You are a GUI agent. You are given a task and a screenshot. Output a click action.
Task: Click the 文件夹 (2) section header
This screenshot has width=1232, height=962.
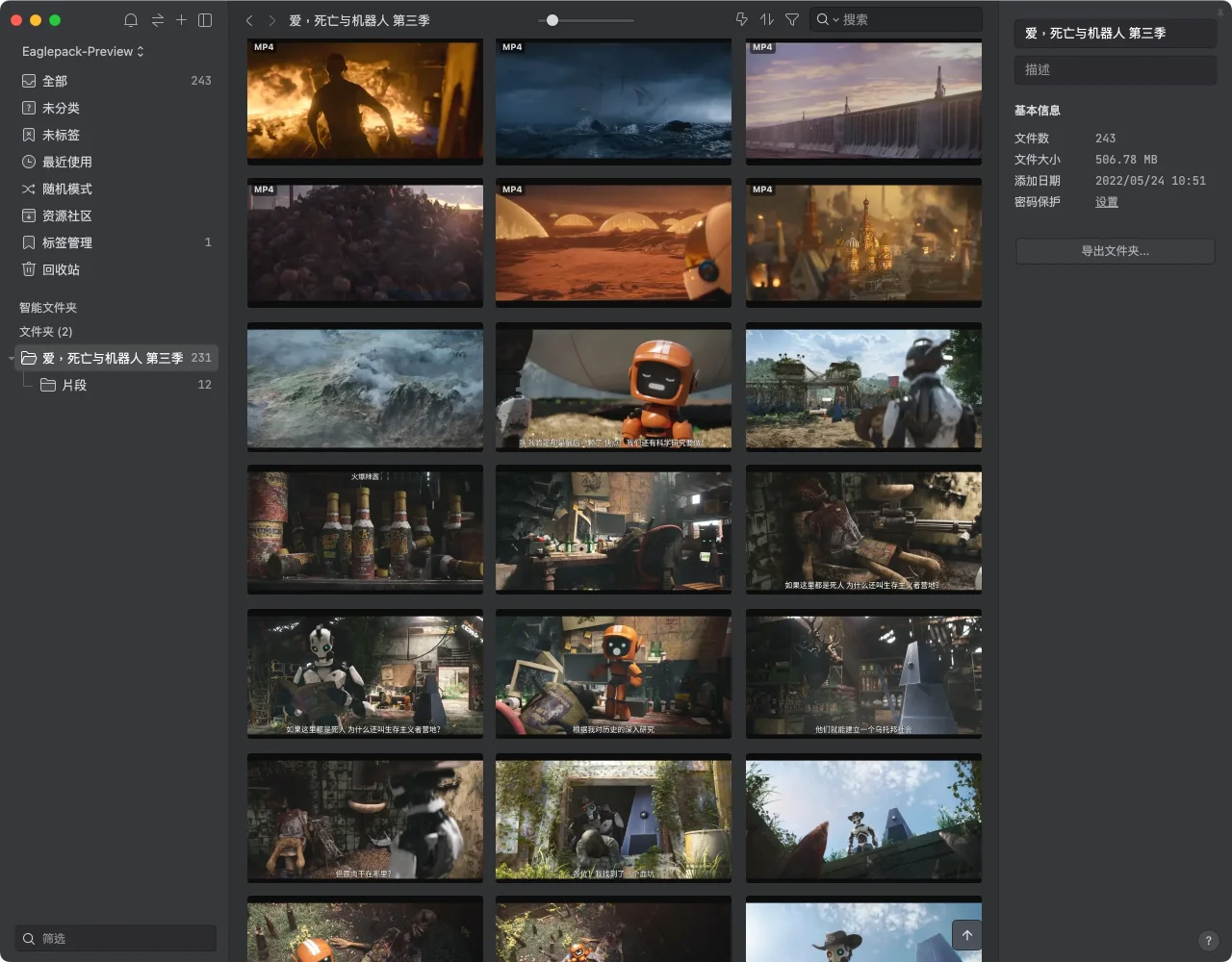click(46, 332)
